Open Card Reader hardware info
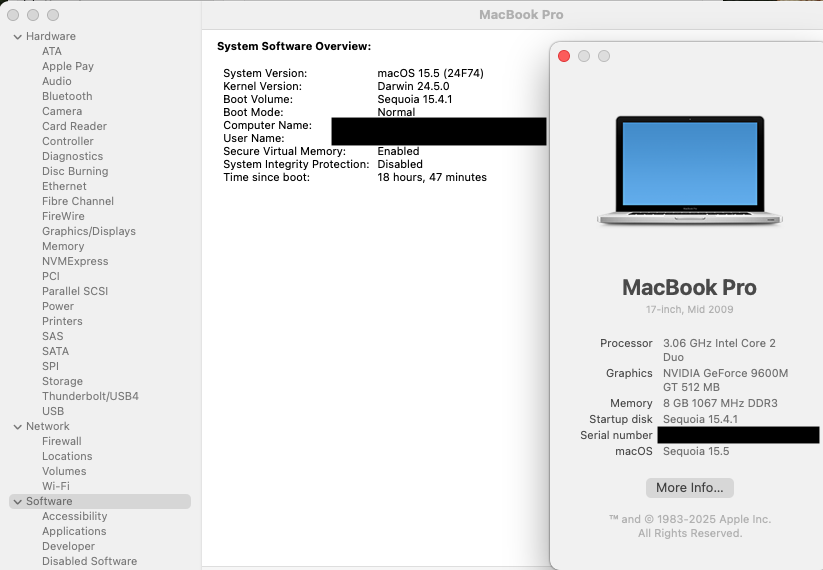This screenshot has width=823, height=570. [x=74, y=126]
